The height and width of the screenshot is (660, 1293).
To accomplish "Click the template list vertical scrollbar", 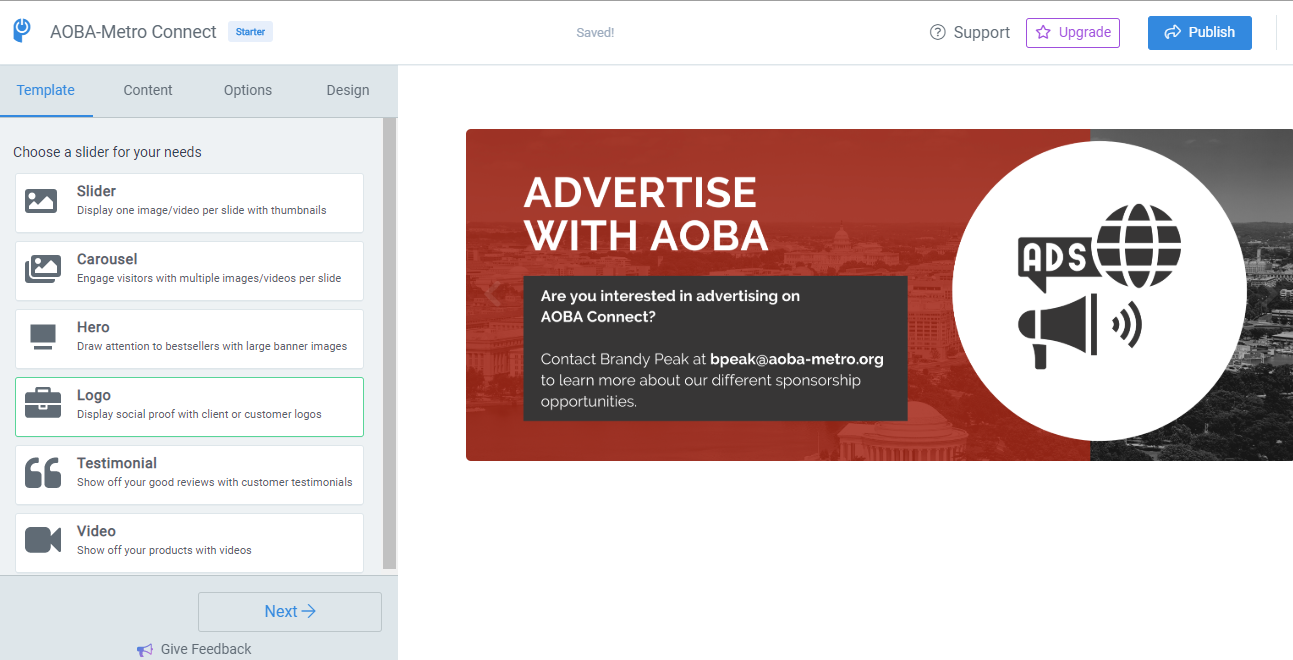I will click(390, 343).
